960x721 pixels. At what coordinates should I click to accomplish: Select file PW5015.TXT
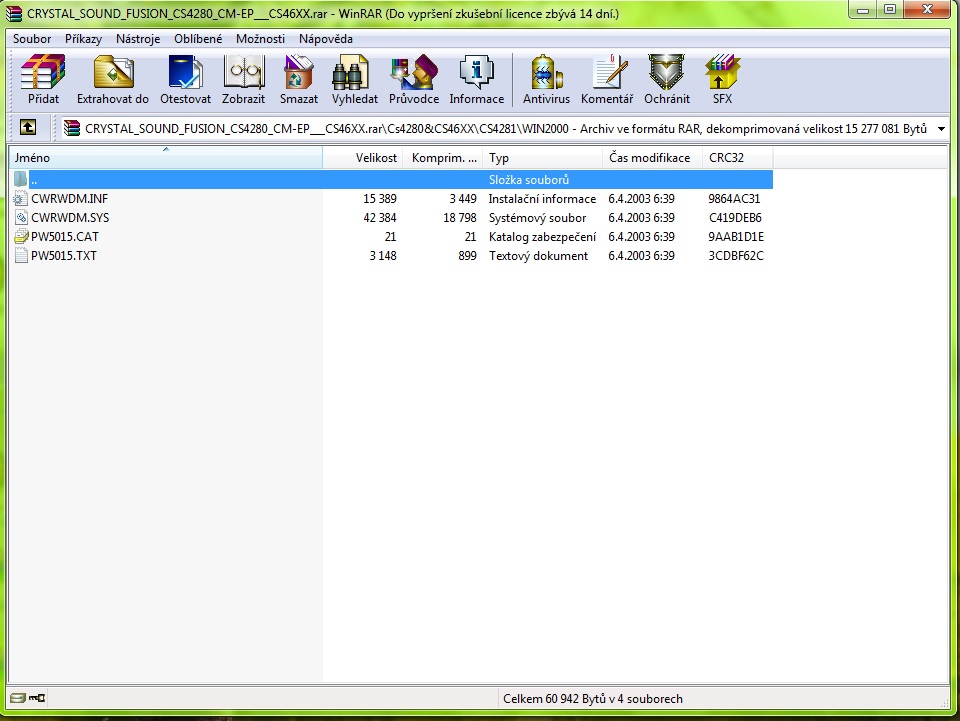64,255
